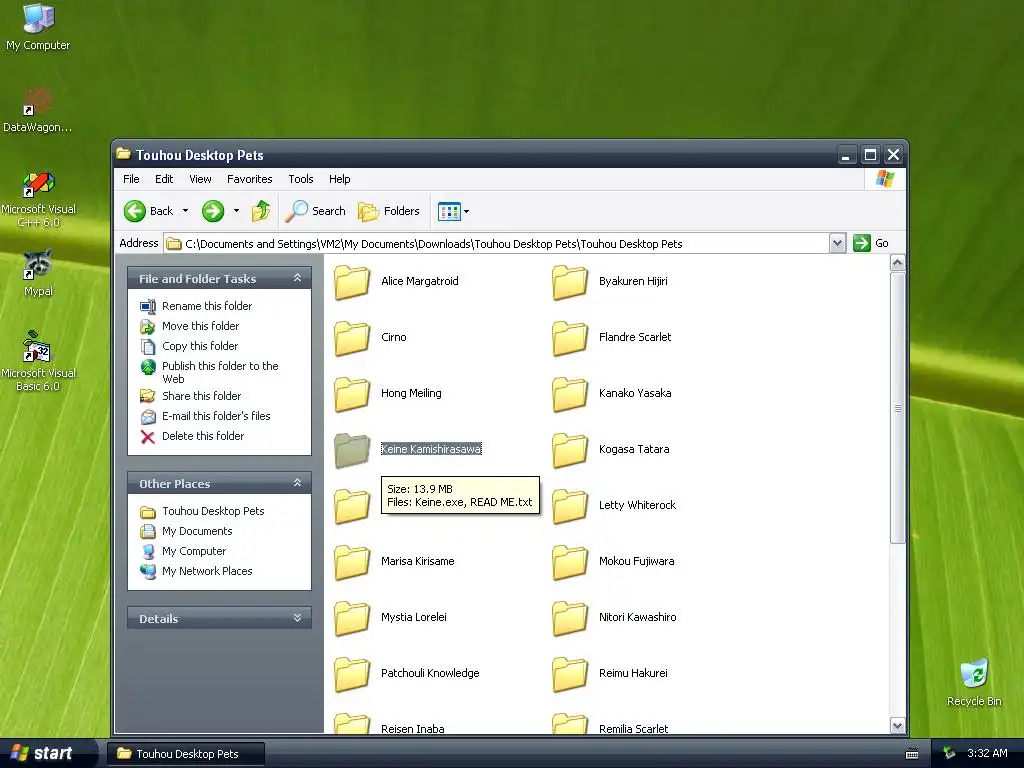Click Touhou Desktop Pets taskbar button

[186, 754]
